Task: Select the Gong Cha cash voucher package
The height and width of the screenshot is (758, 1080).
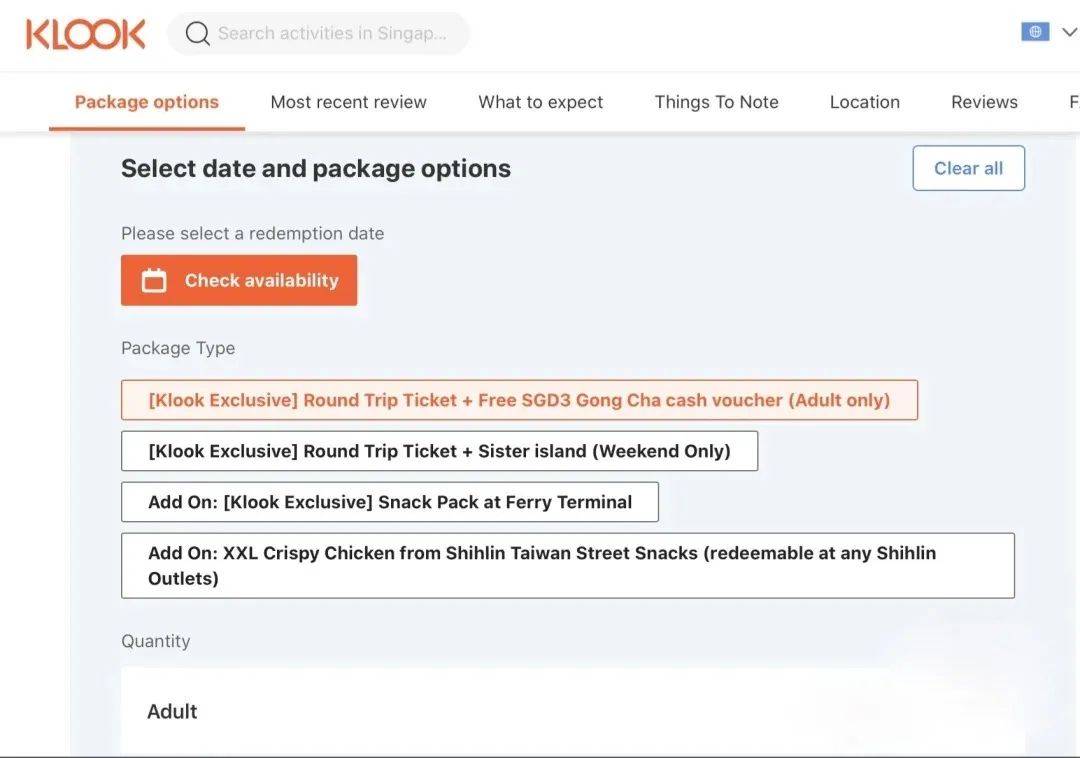Action: [x=519, y=400]
